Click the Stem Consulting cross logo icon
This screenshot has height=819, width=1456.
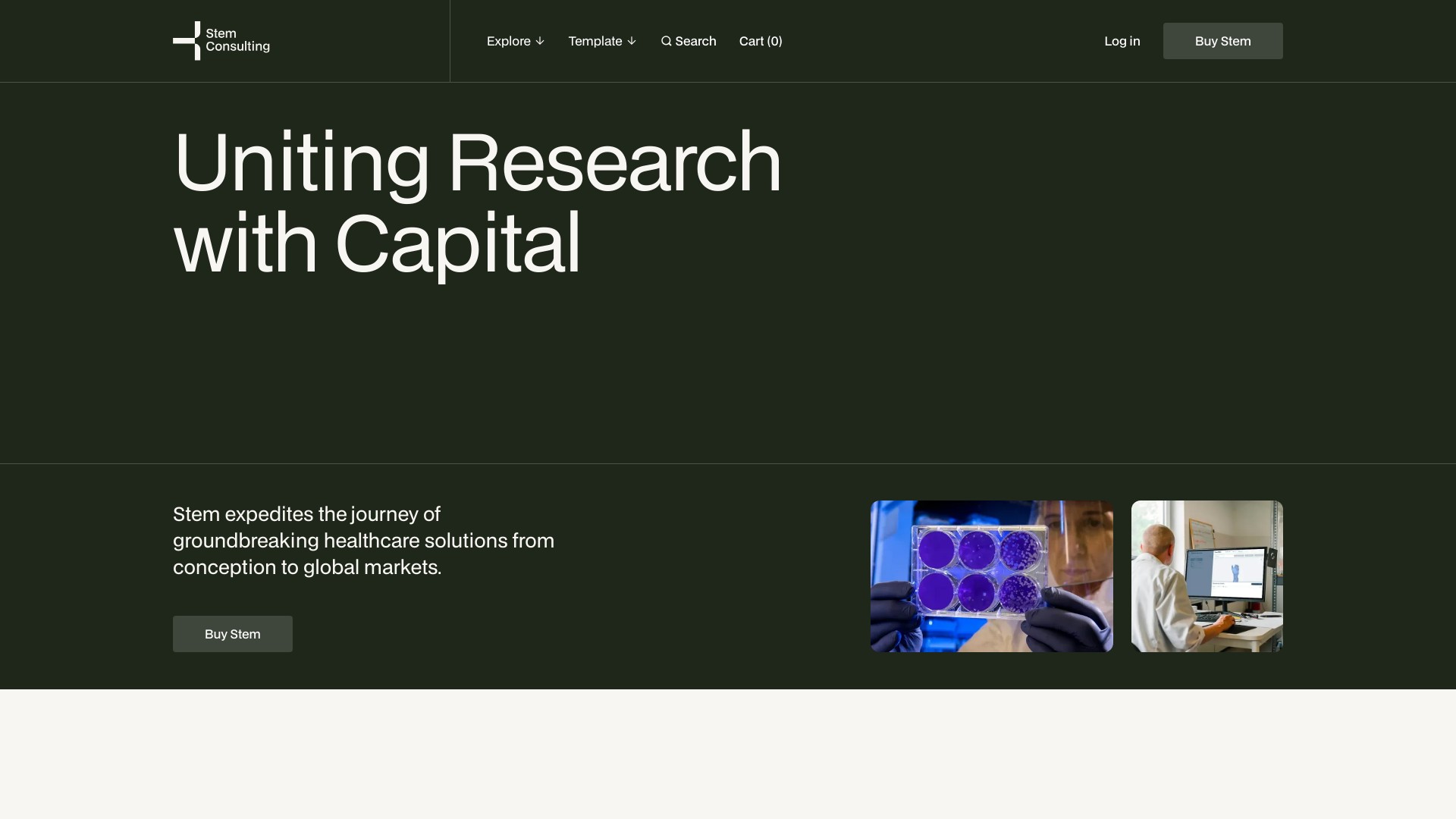pyautogui.click(x=187, y=41)
